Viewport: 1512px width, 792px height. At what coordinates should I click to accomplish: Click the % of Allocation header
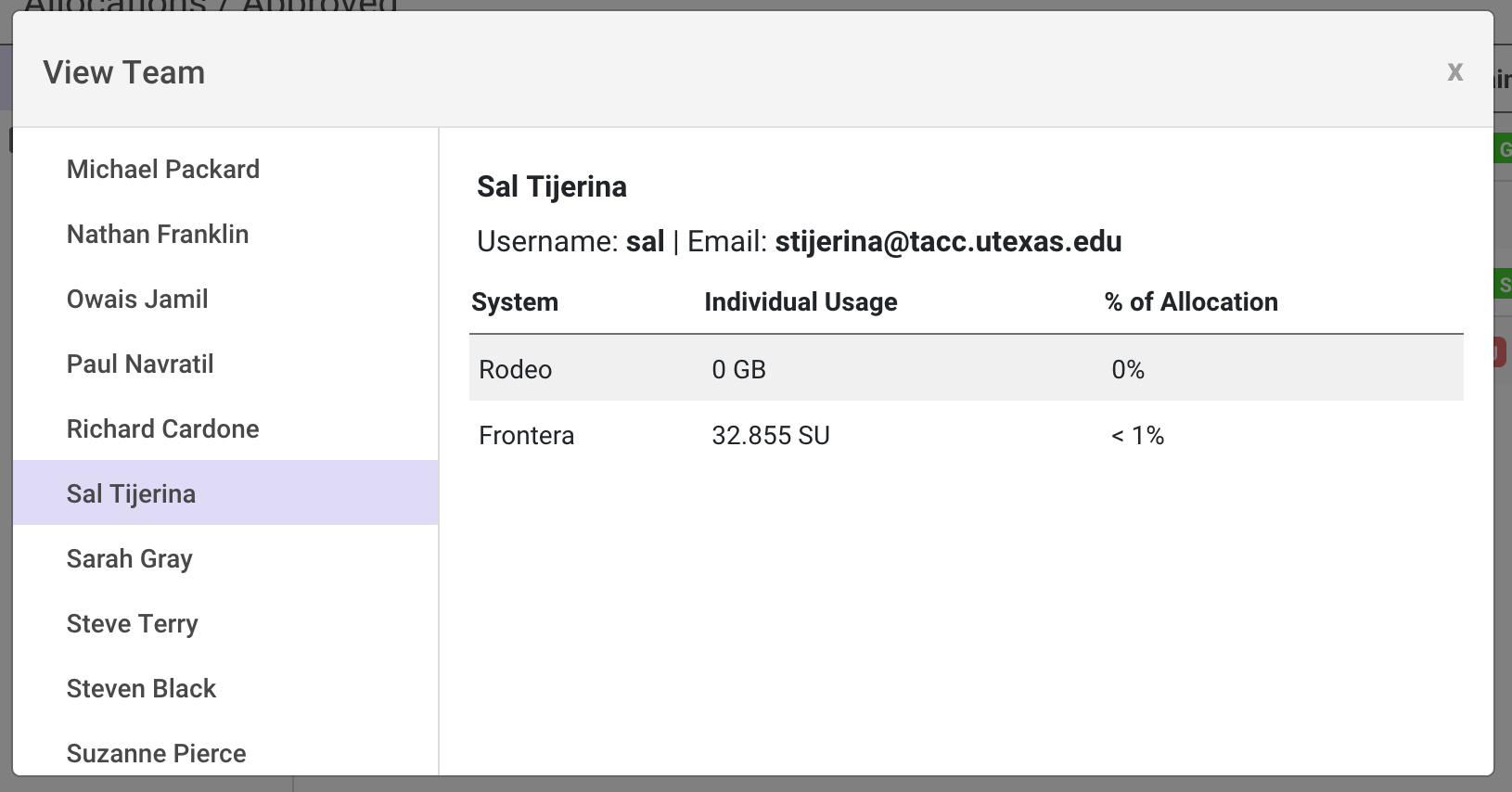click(x=1191, y=302)
